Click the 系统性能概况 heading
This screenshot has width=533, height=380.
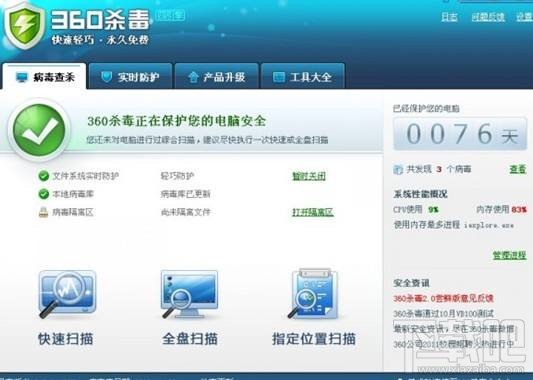[x=420, y=194]
